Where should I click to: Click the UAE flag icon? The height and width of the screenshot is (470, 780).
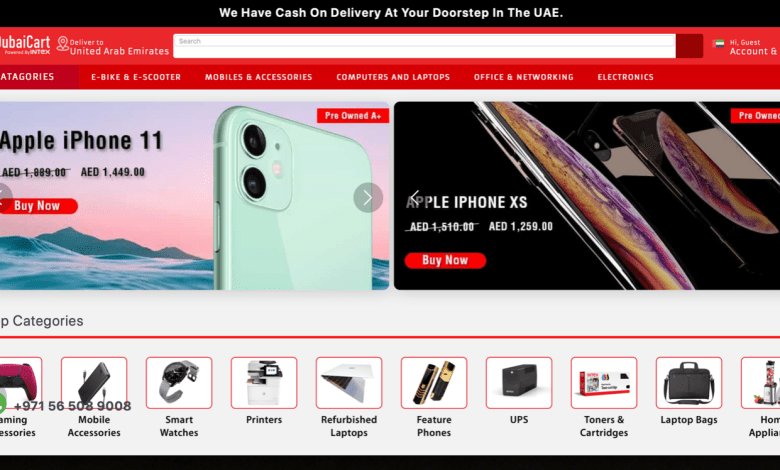click(718, 43)
